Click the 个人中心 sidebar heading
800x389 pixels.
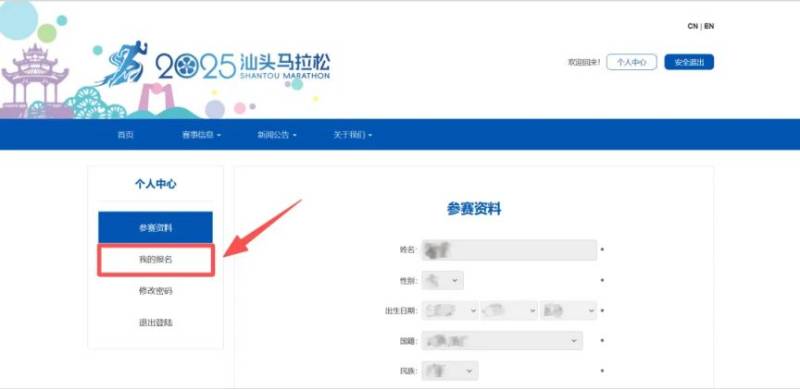pyautogui.click(x=155, y=184)
